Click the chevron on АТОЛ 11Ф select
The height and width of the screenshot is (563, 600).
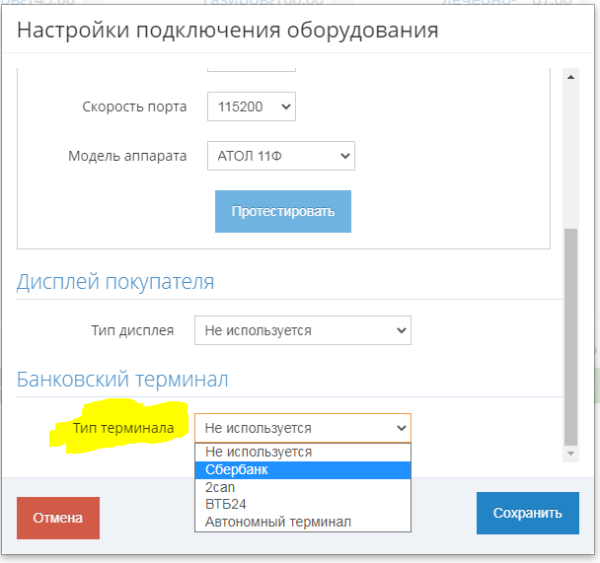pos(345,156)
